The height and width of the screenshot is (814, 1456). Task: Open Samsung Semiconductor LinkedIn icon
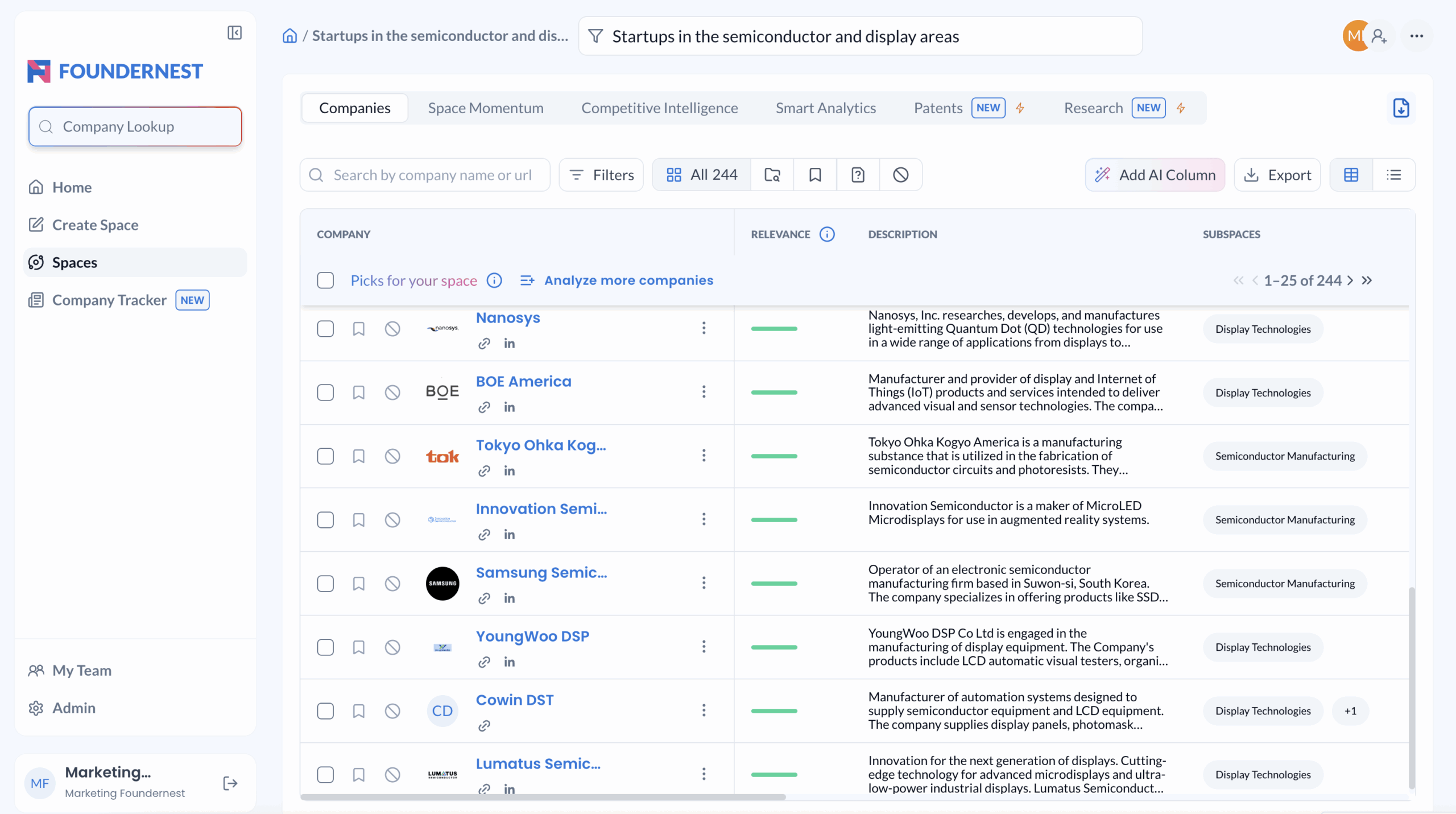click(x=509, y=598)
